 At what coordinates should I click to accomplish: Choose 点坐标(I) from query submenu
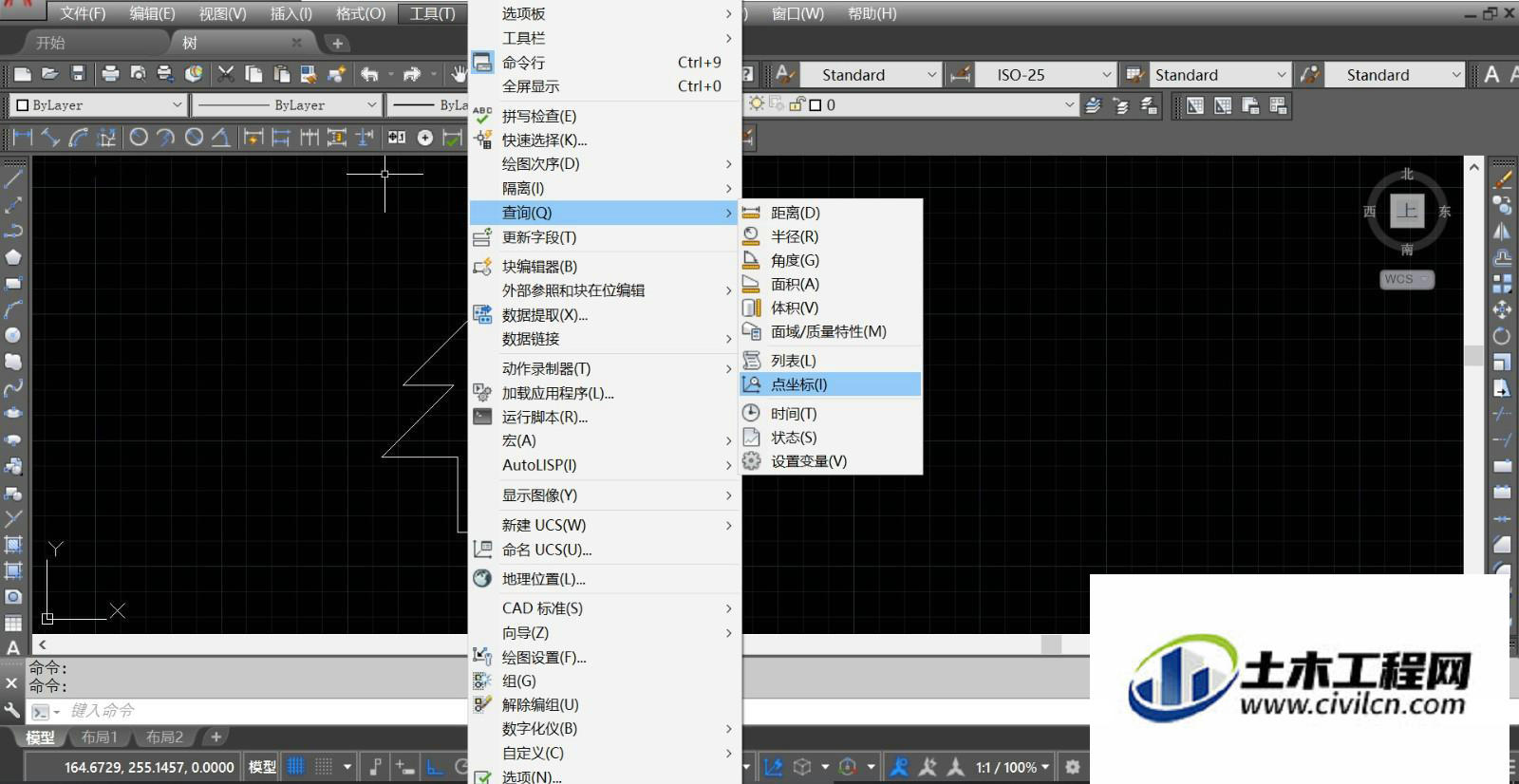click(x=831, y=384)
